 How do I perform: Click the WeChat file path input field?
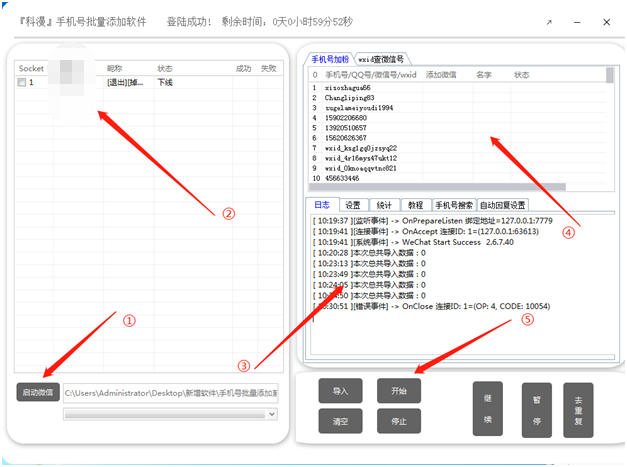170,393
